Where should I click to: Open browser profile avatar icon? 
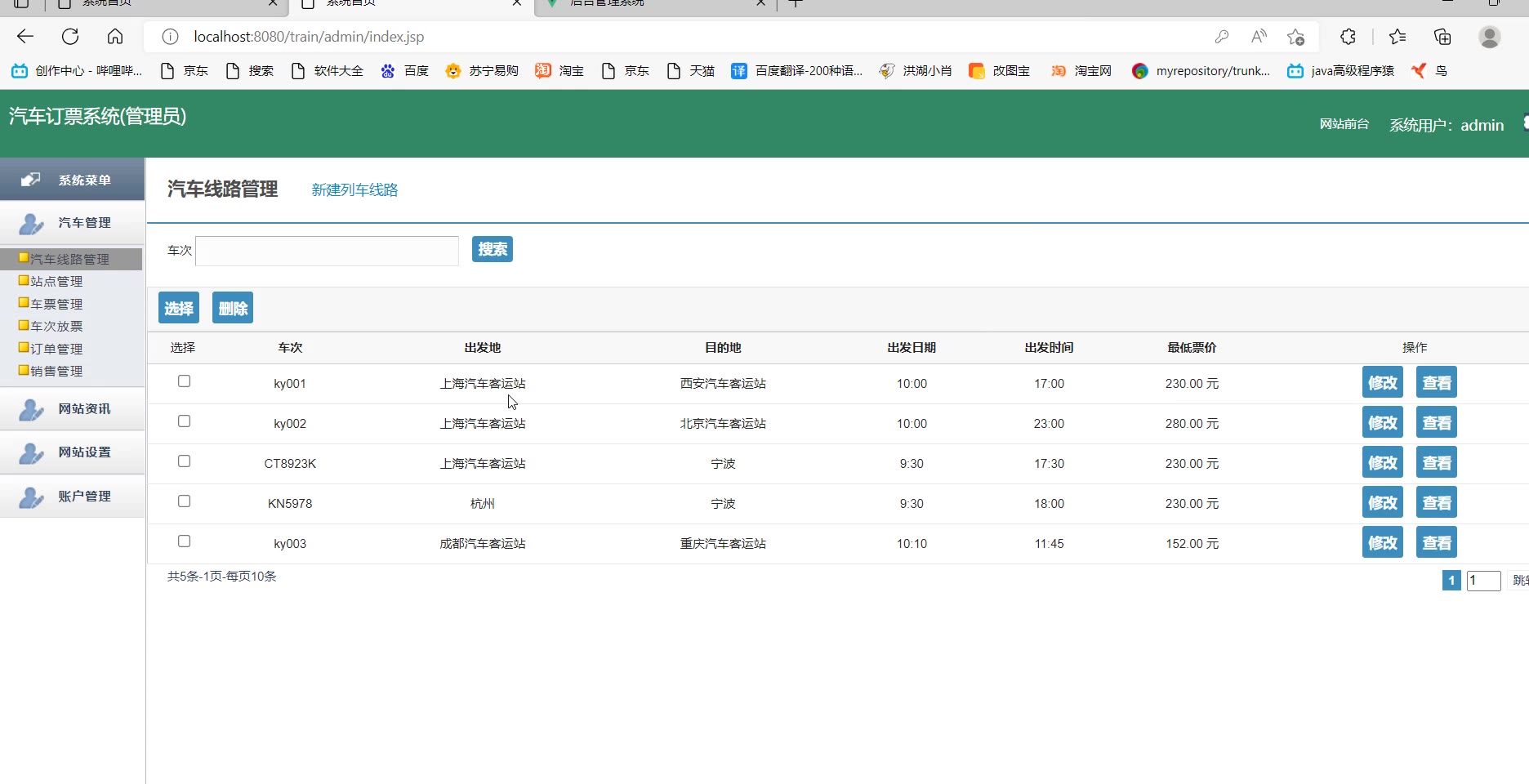click(1489, 37)
